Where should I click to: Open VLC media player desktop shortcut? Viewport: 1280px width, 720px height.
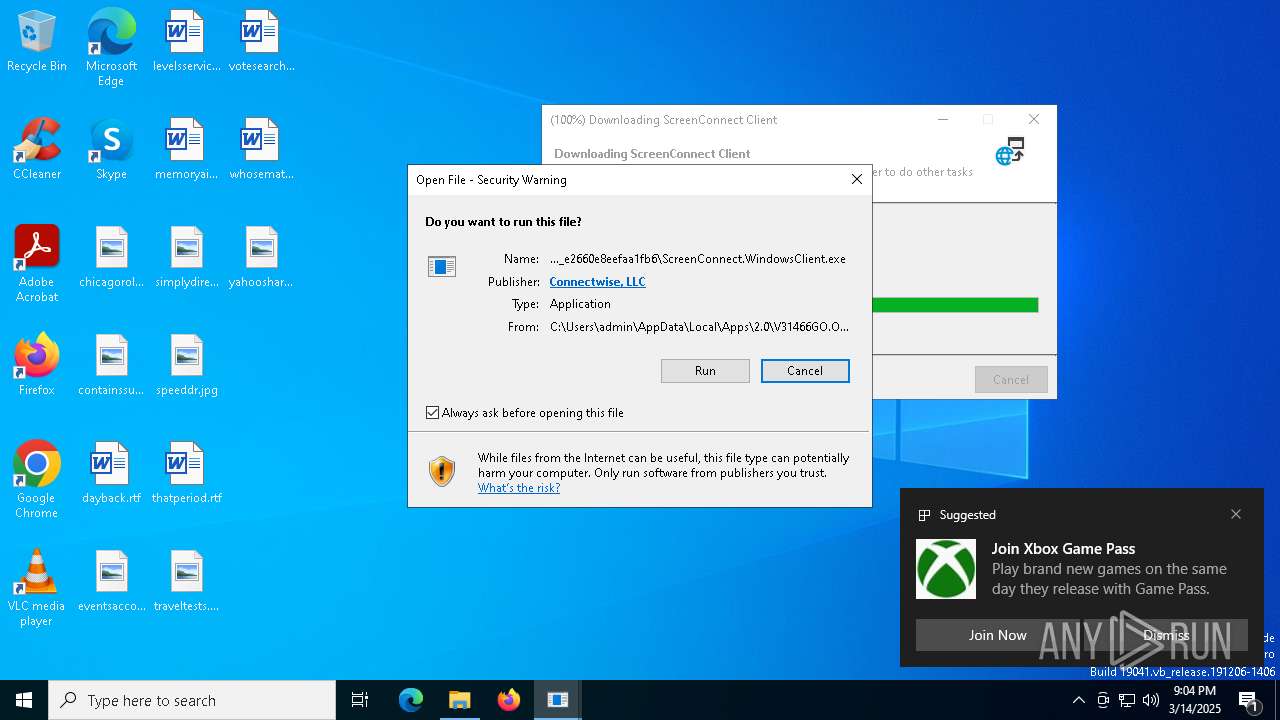pyautogui.click(x=37, y=588)
